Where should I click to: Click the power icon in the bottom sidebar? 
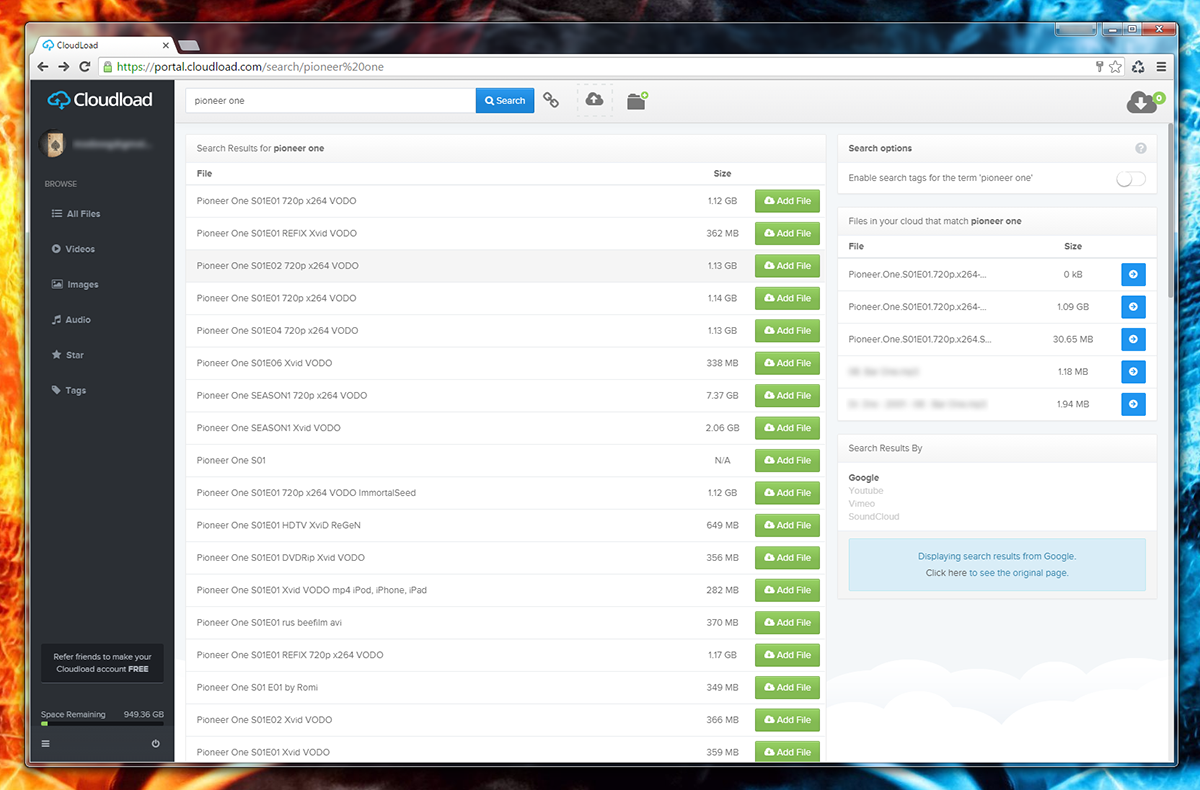[x=154, y=743]
